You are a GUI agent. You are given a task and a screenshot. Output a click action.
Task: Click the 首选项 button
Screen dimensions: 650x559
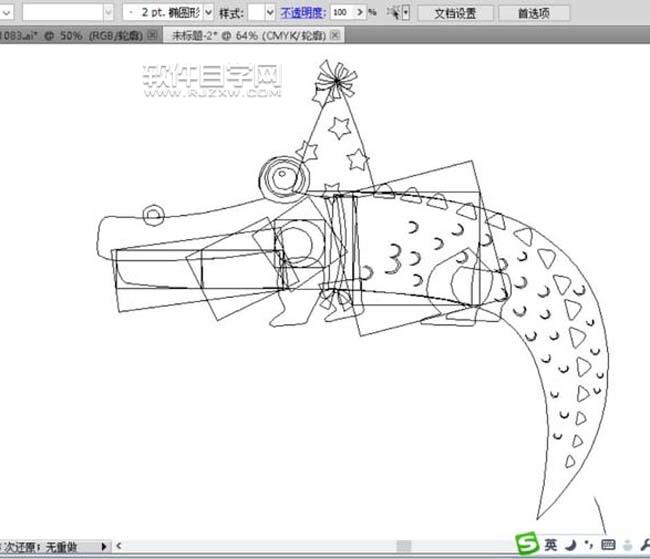pos(533,13)
